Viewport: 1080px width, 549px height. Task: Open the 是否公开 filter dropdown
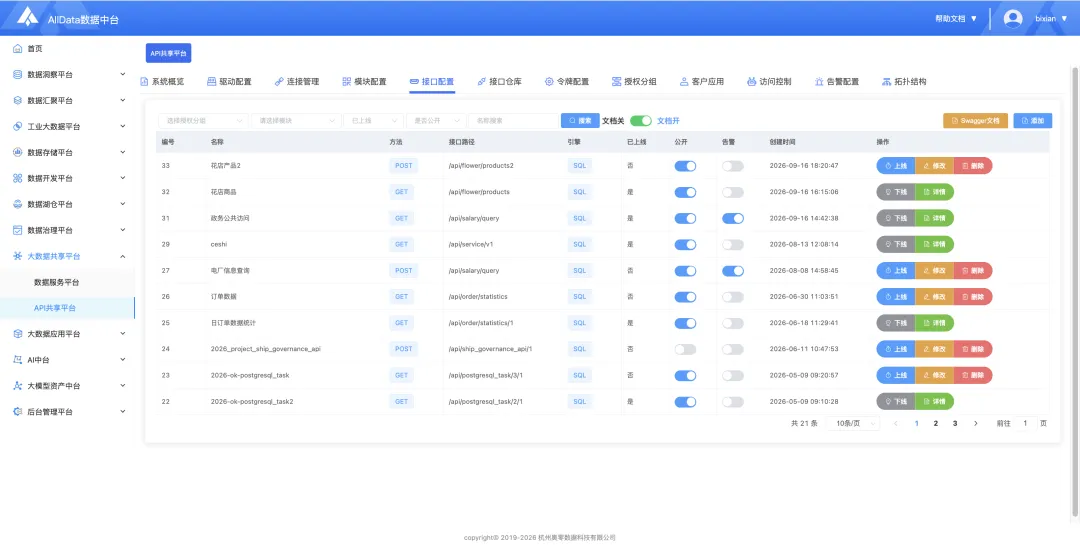436,121
